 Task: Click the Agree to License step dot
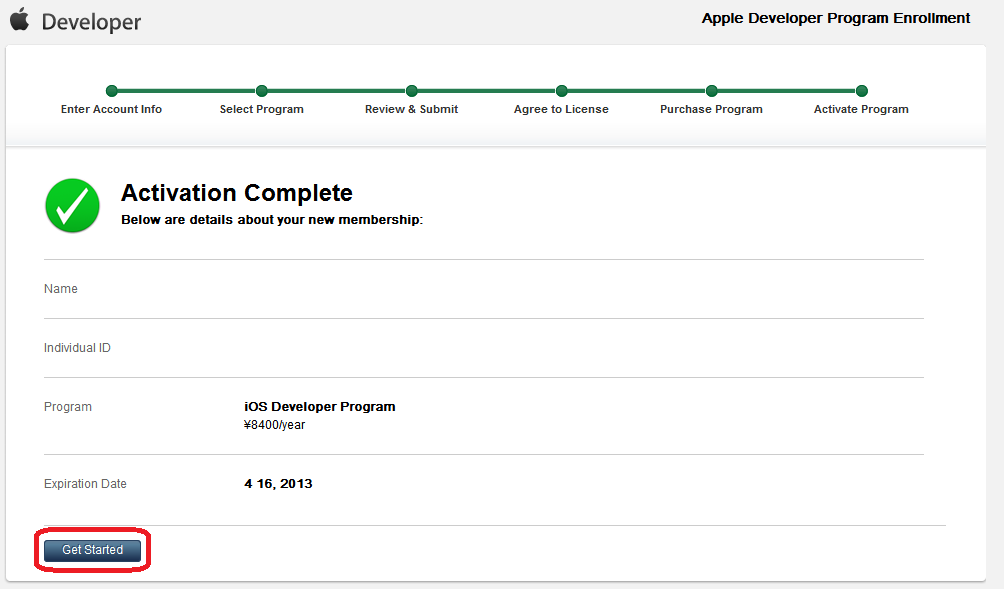(562, 91)
